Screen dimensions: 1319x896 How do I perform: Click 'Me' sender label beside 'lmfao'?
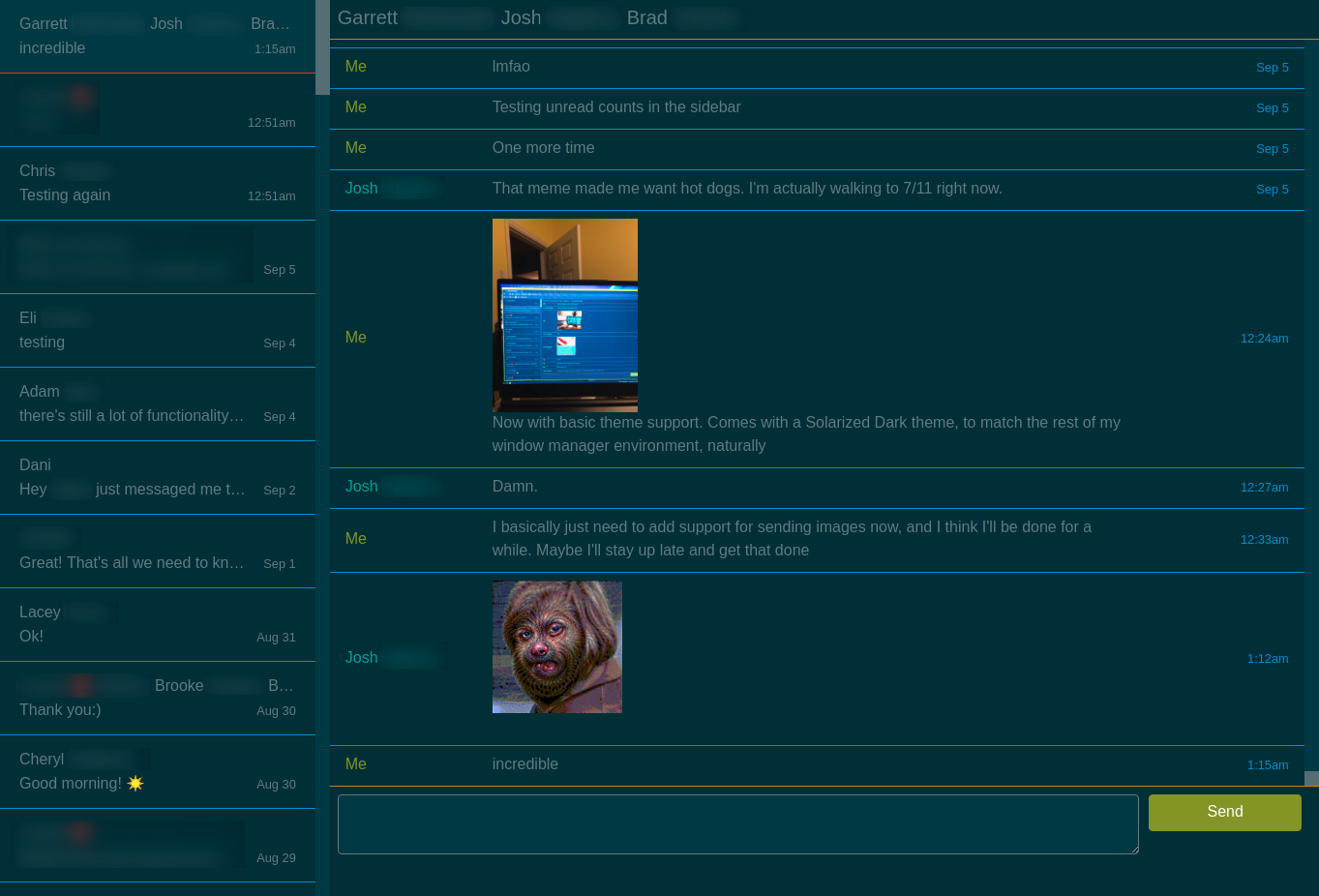point(356,67)
